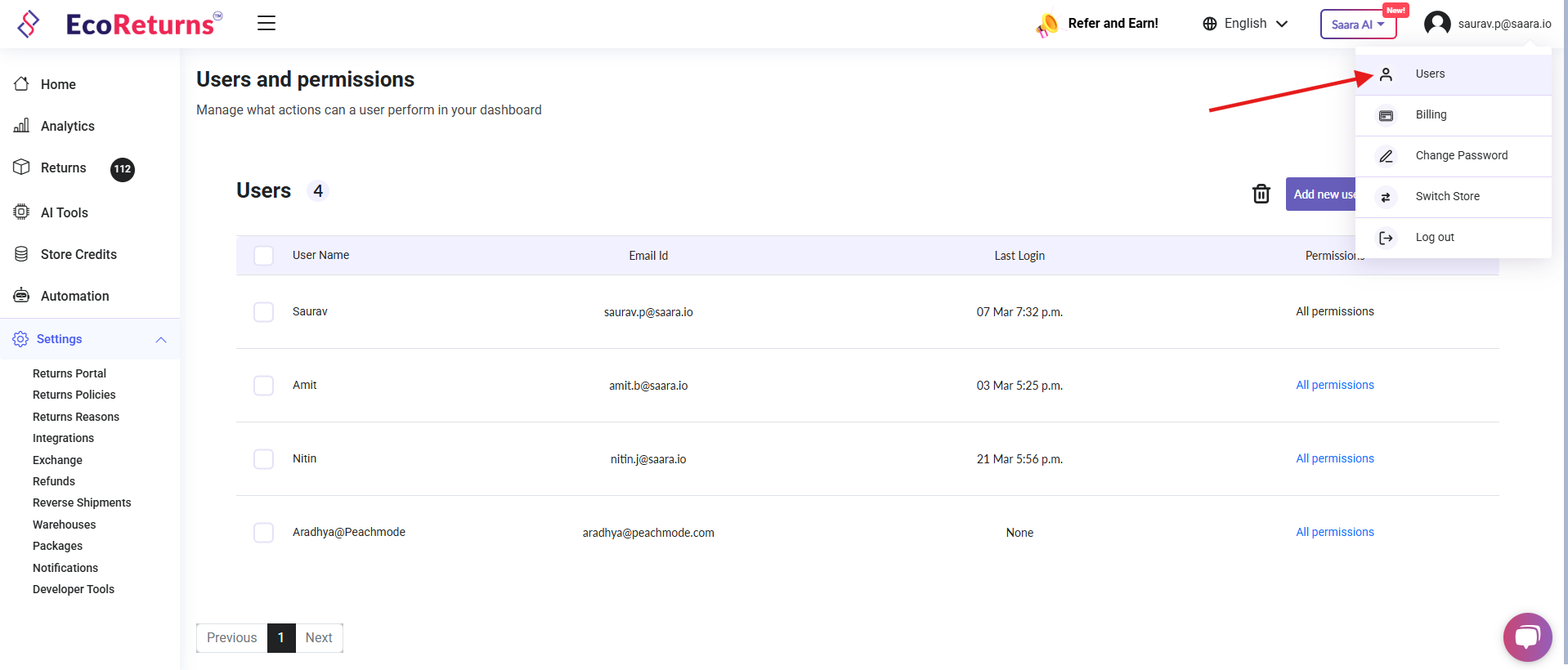Click the AI Tools chip icon

tap(22, 212)
